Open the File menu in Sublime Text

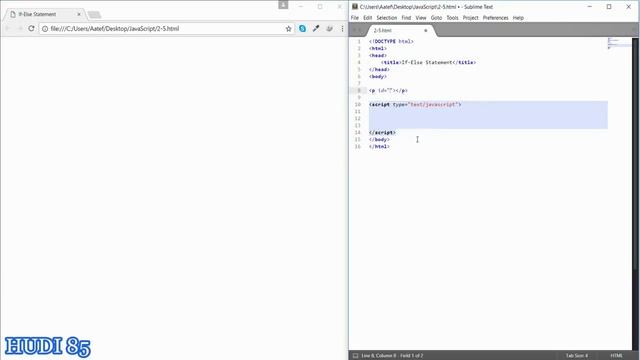[355, 18]
